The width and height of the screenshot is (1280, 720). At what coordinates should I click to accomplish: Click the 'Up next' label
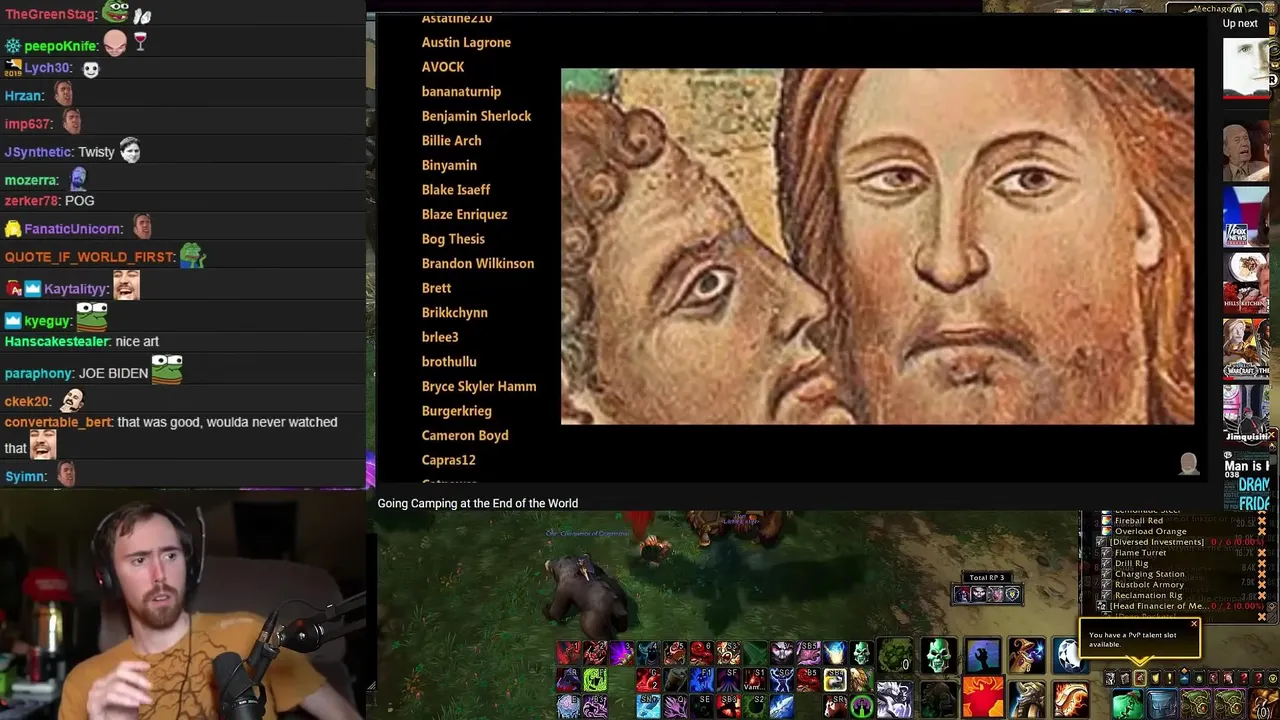click(x=1240, y=23)
